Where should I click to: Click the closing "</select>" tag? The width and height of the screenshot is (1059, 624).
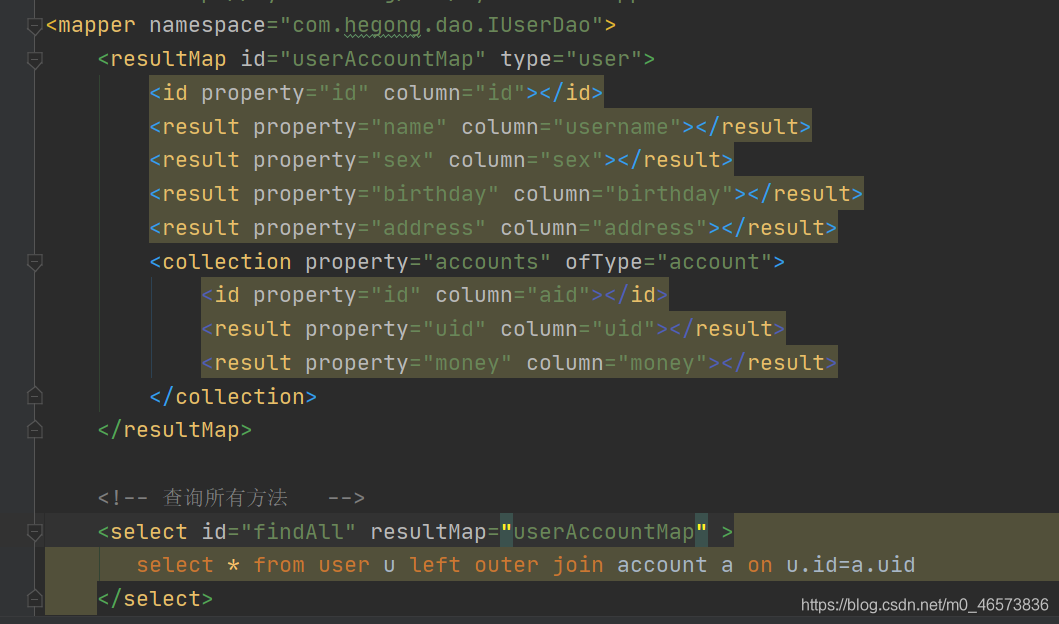coord(155,599)
